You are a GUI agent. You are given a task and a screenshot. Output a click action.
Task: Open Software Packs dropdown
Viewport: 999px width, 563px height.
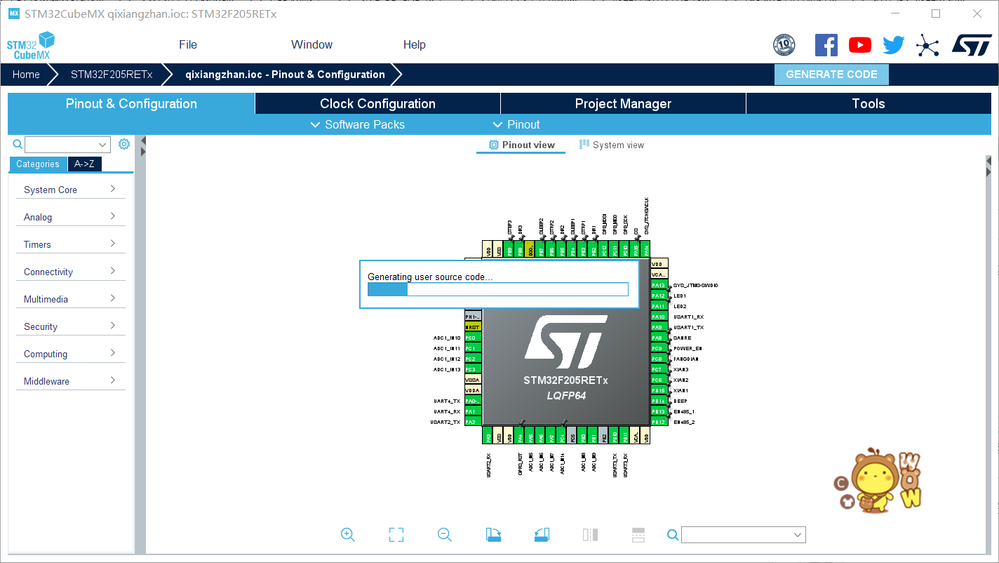click(x=357, y=125)
